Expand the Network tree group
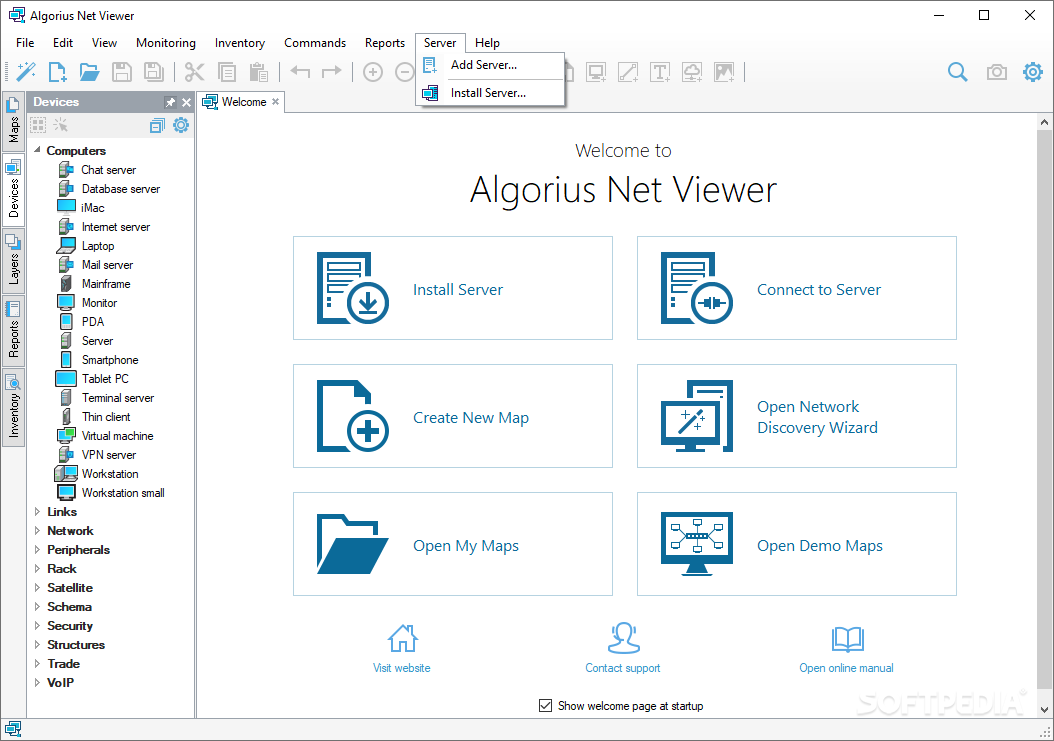The width and height of the screenshot is (1054, 741). 37,531
